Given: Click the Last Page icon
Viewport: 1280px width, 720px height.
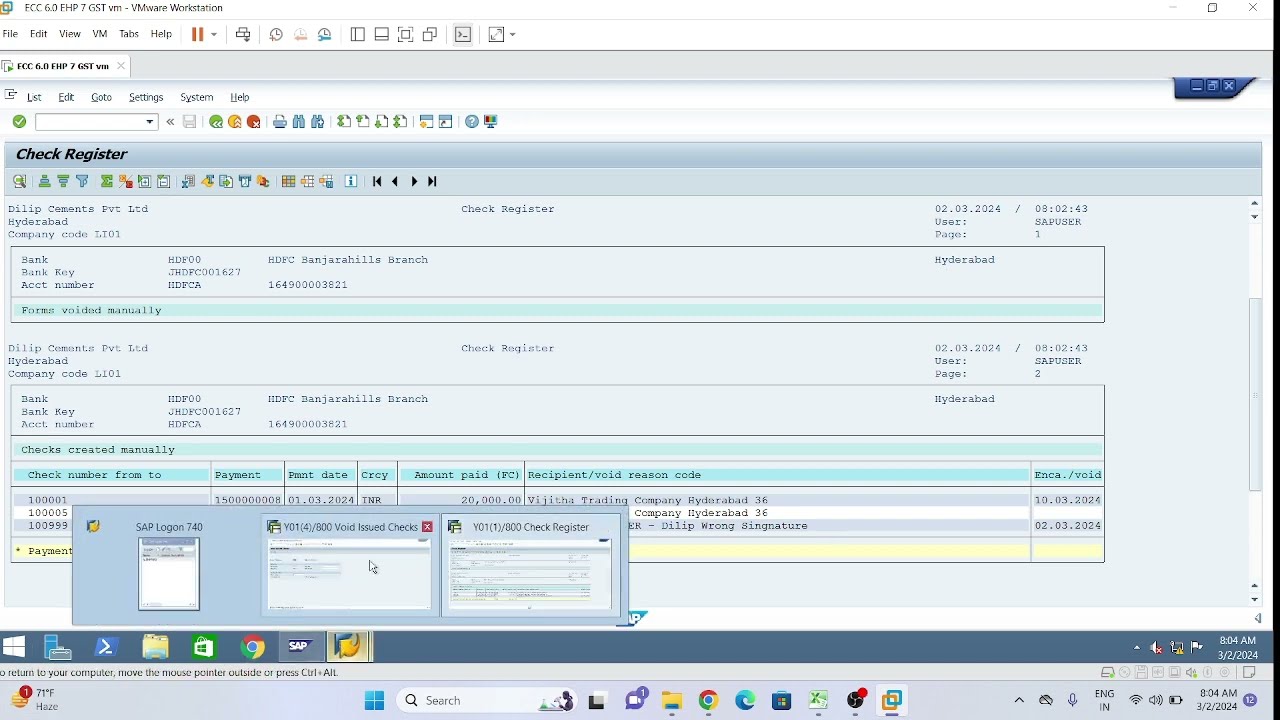Looking at the screenshot, I should [401, 122].
